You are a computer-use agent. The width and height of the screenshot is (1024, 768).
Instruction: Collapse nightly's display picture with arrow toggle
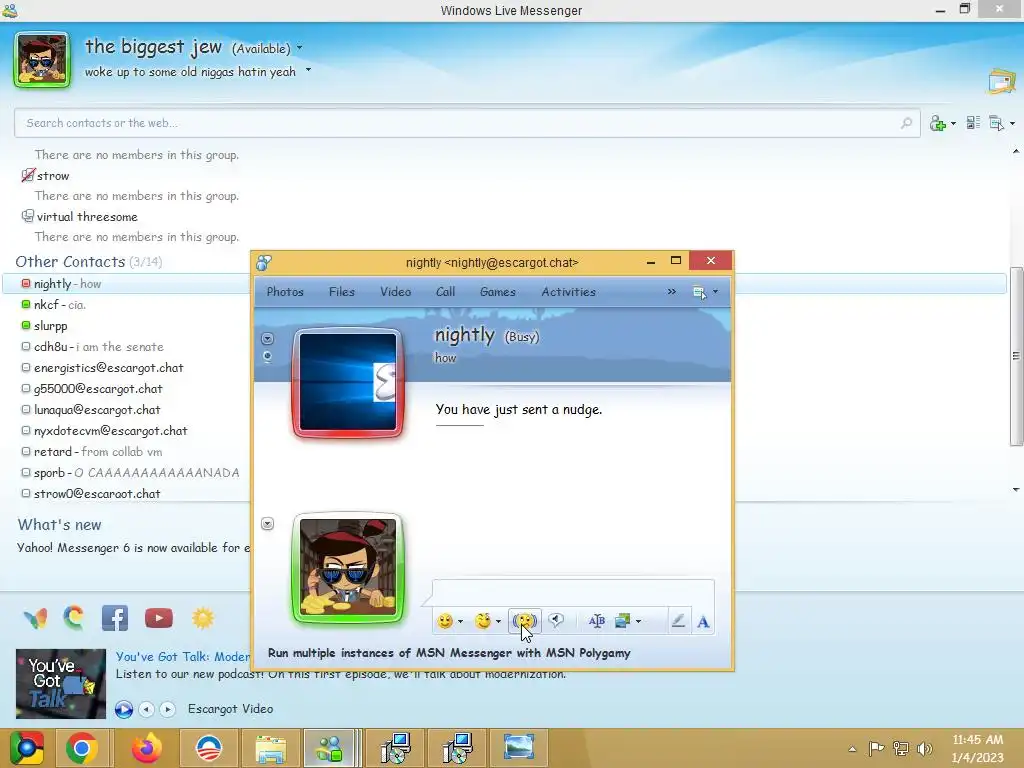coord(267,338)
